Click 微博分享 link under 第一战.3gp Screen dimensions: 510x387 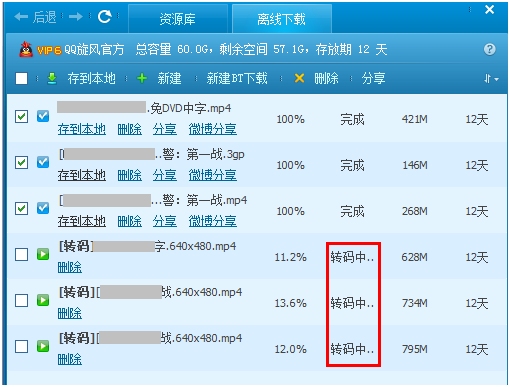point(213,175)
